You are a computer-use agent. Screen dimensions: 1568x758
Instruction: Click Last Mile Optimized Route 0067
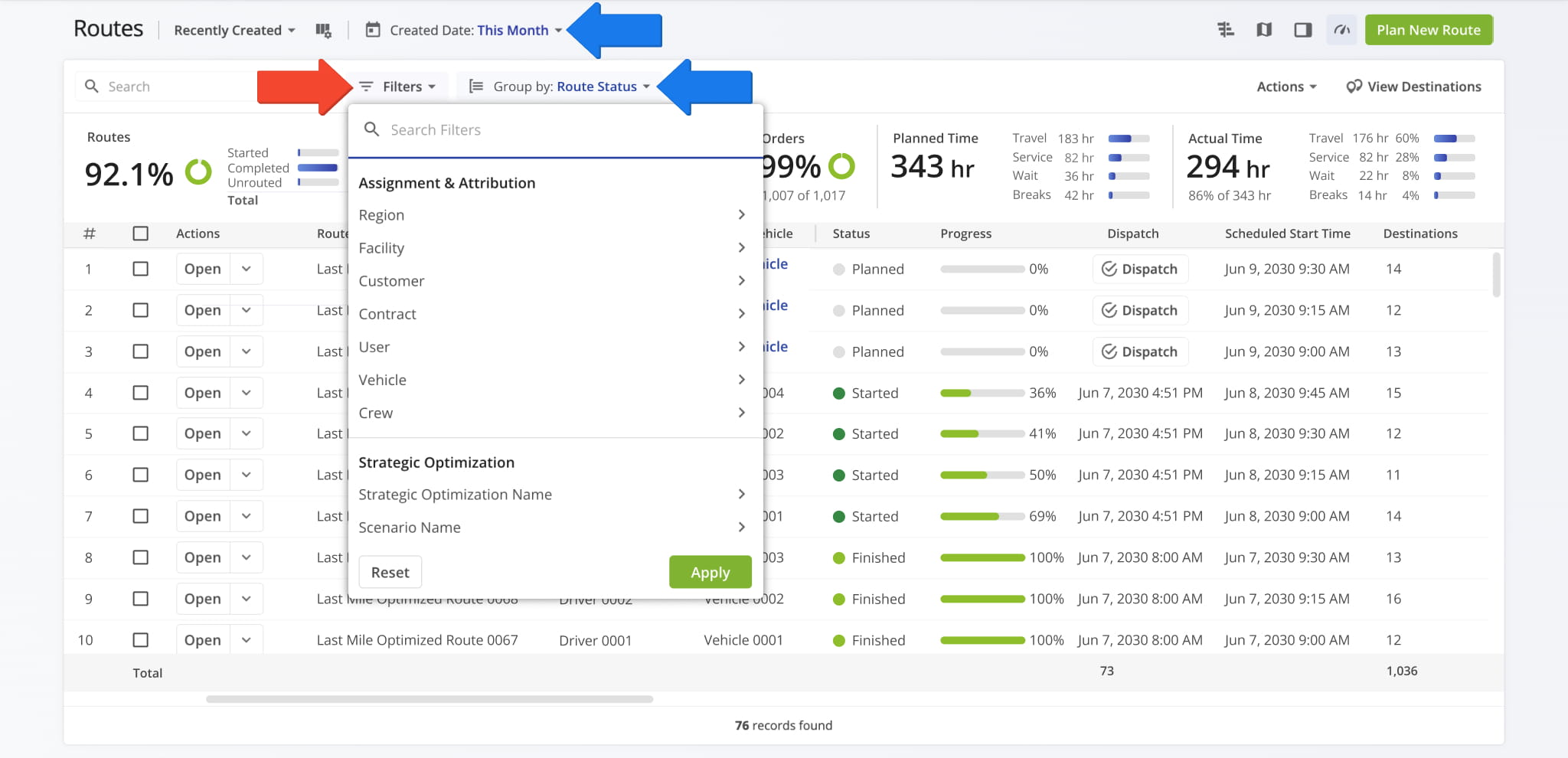tap(417, 640)
